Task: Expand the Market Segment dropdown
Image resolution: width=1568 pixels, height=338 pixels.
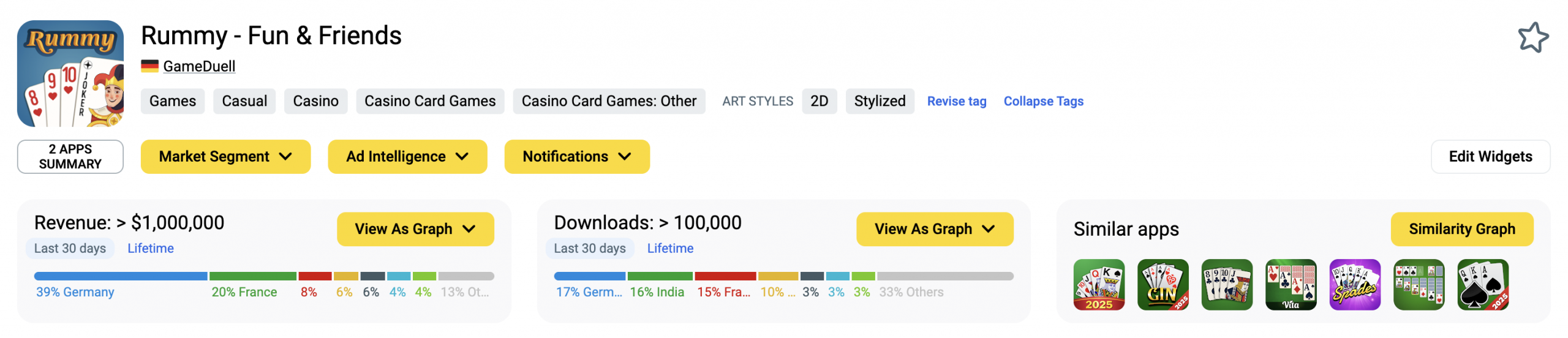Action: [225, 157]
